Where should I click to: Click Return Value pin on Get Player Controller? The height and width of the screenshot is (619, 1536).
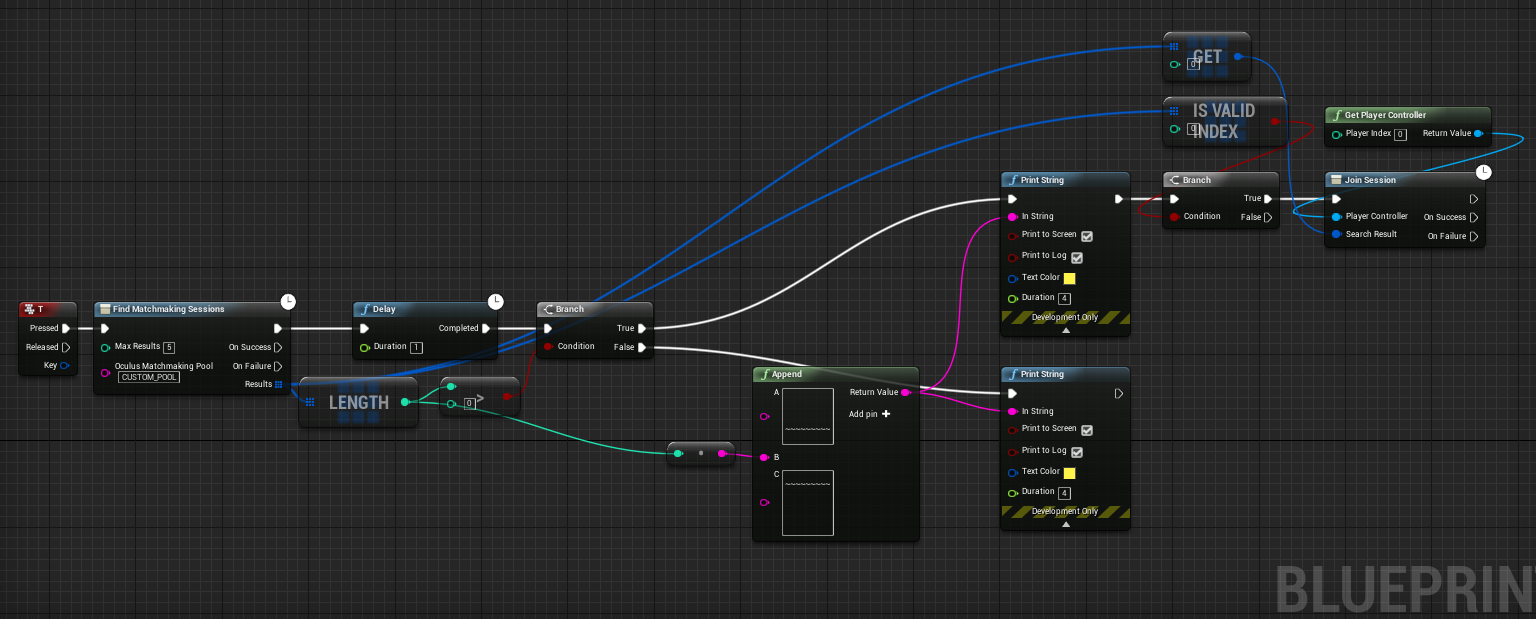(1478, 133)
